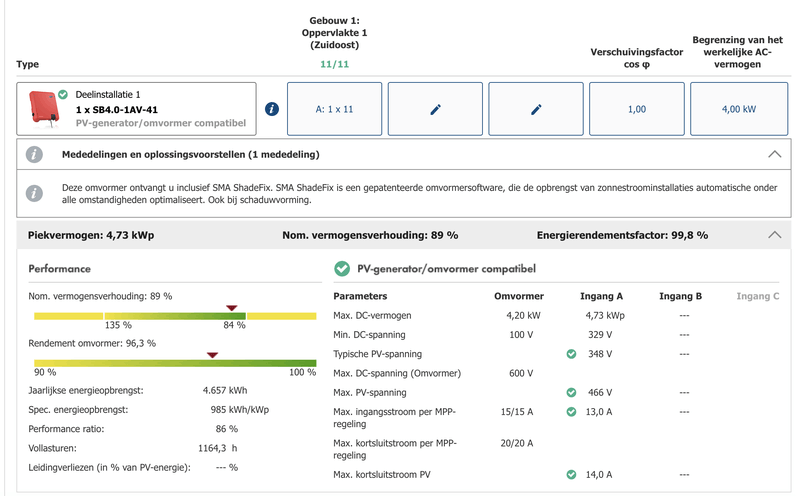Click green check next to 348 V
Image resolution: width=800 pixels, height=496 pixels.
click(571, 354)
